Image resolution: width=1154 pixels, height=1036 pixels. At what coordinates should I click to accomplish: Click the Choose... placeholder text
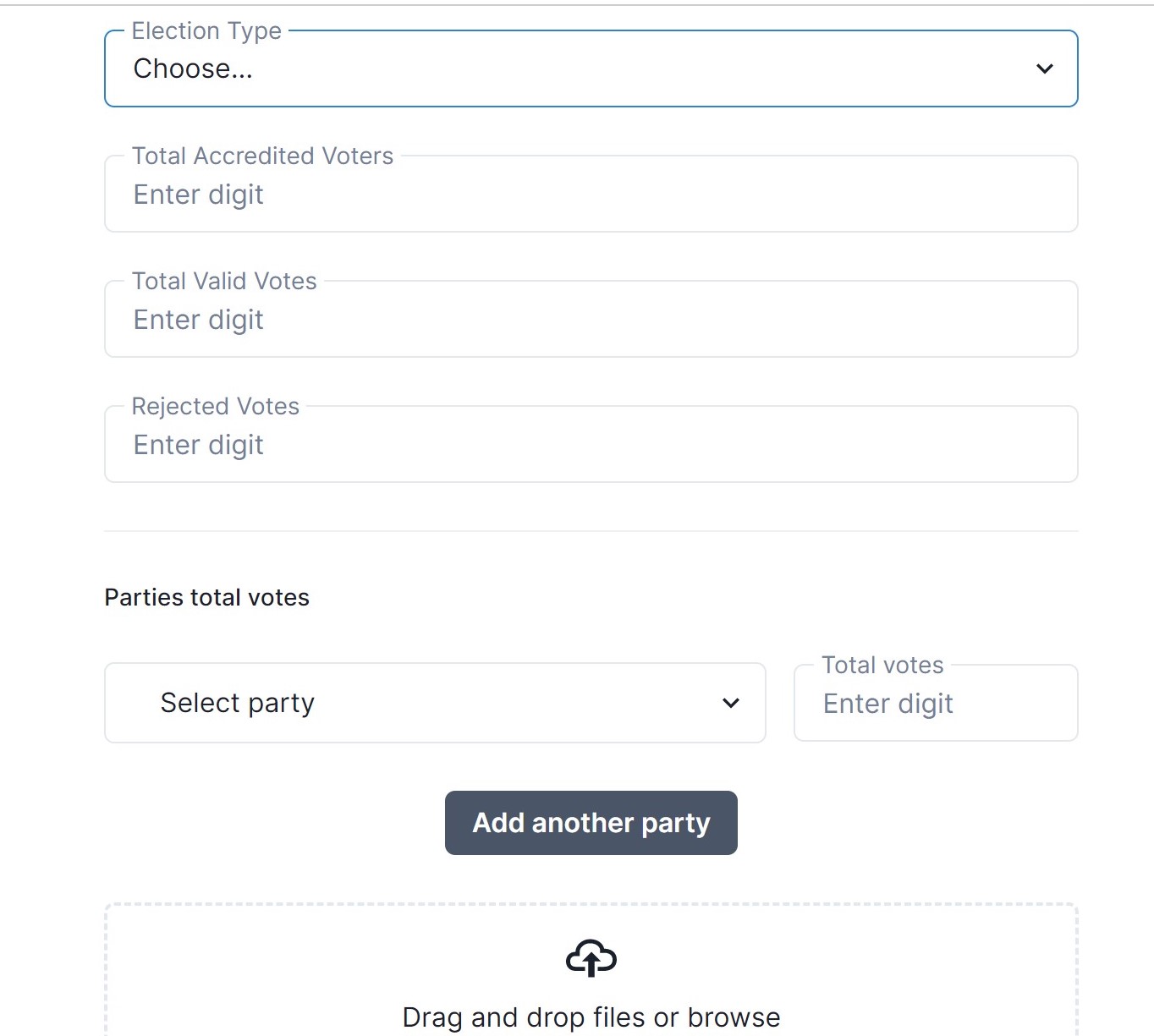(193, 69)
